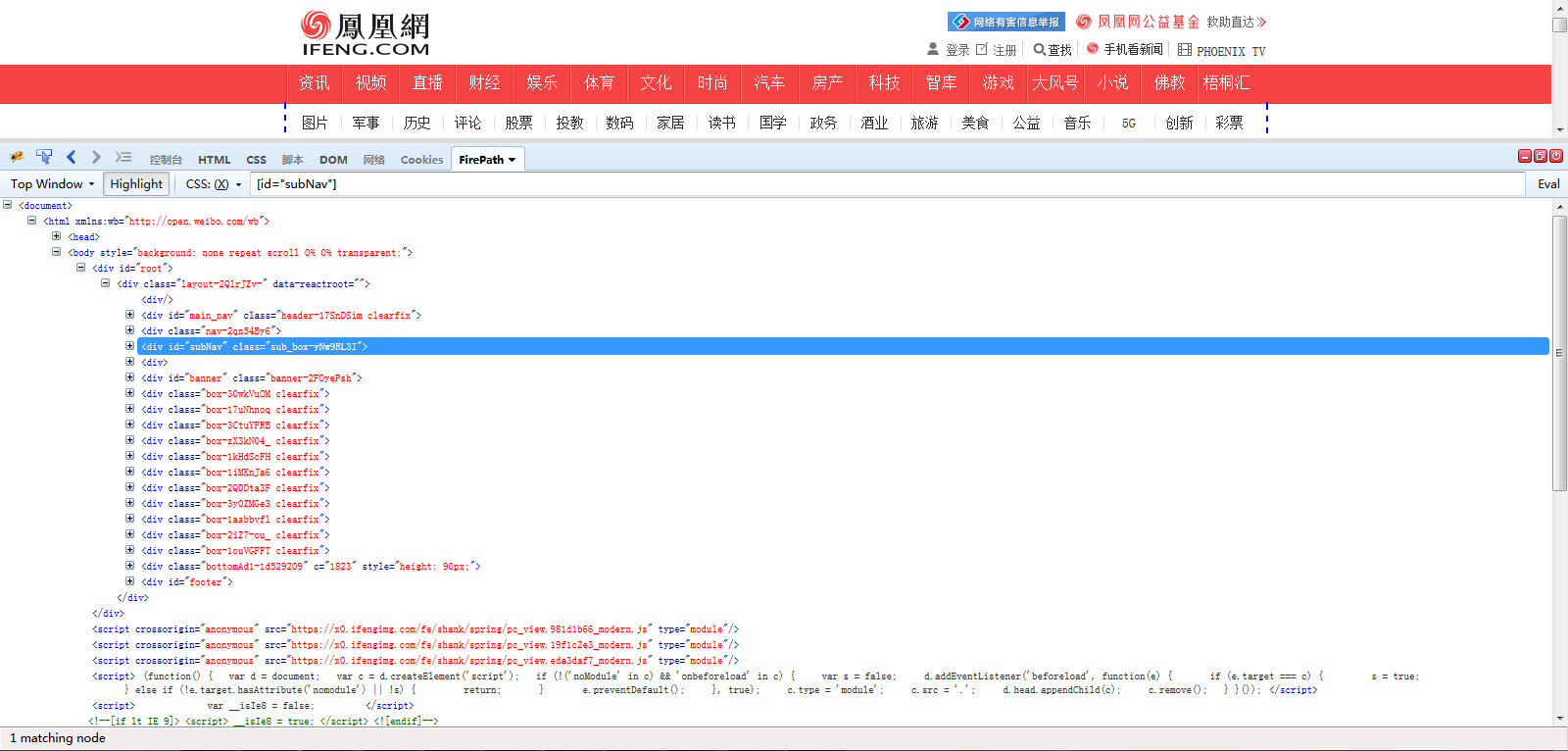
Task: Switch to the Cookies tab
Action: 421,160
